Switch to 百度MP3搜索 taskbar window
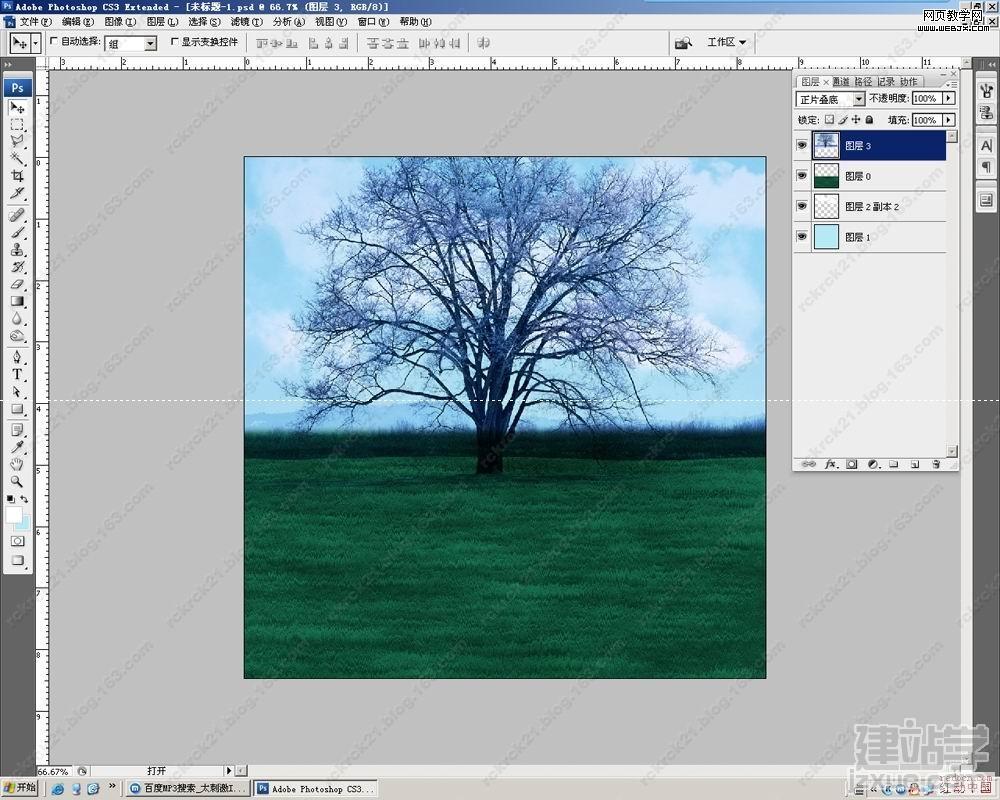1000x800 pixels. tap(188, 789)
